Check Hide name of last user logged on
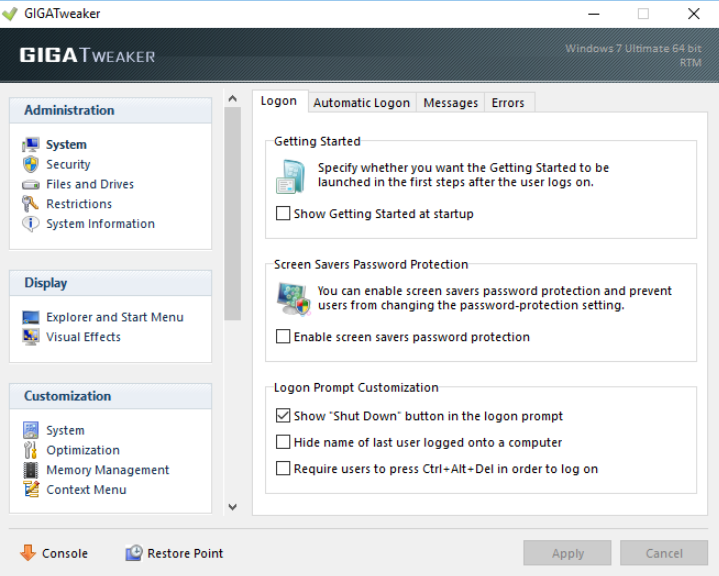Screen dimensions: 719x576 tap(283, 442)
